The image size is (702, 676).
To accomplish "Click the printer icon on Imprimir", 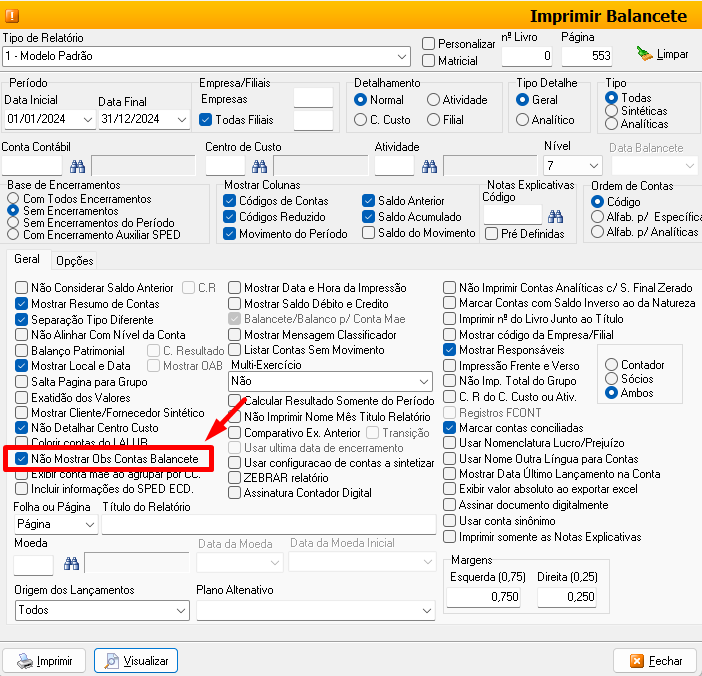I will coord(22,661).
